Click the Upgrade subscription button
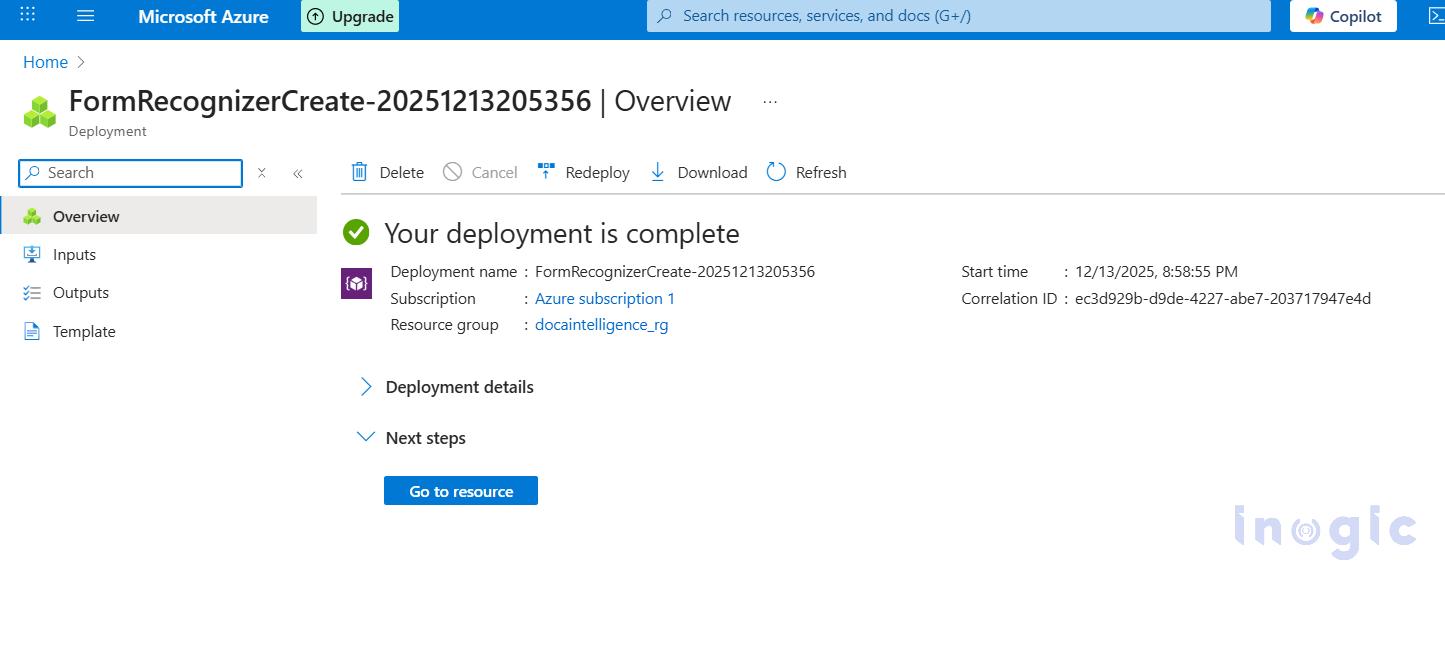Image resolution: width=1445 pixels, height=664 pixels. coord(349,16)
